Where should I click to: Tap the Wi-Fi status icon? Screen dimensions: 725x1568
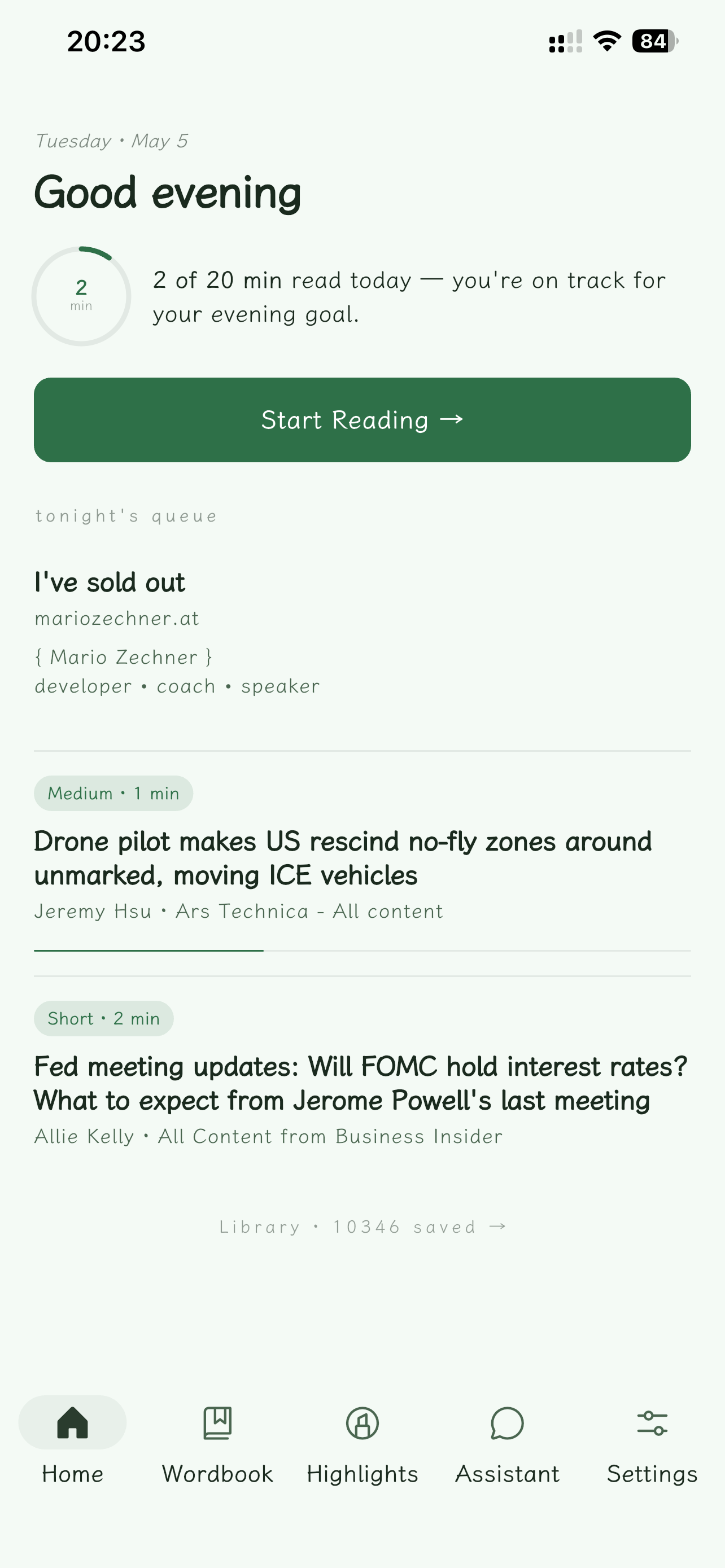(x=607, y=41)
